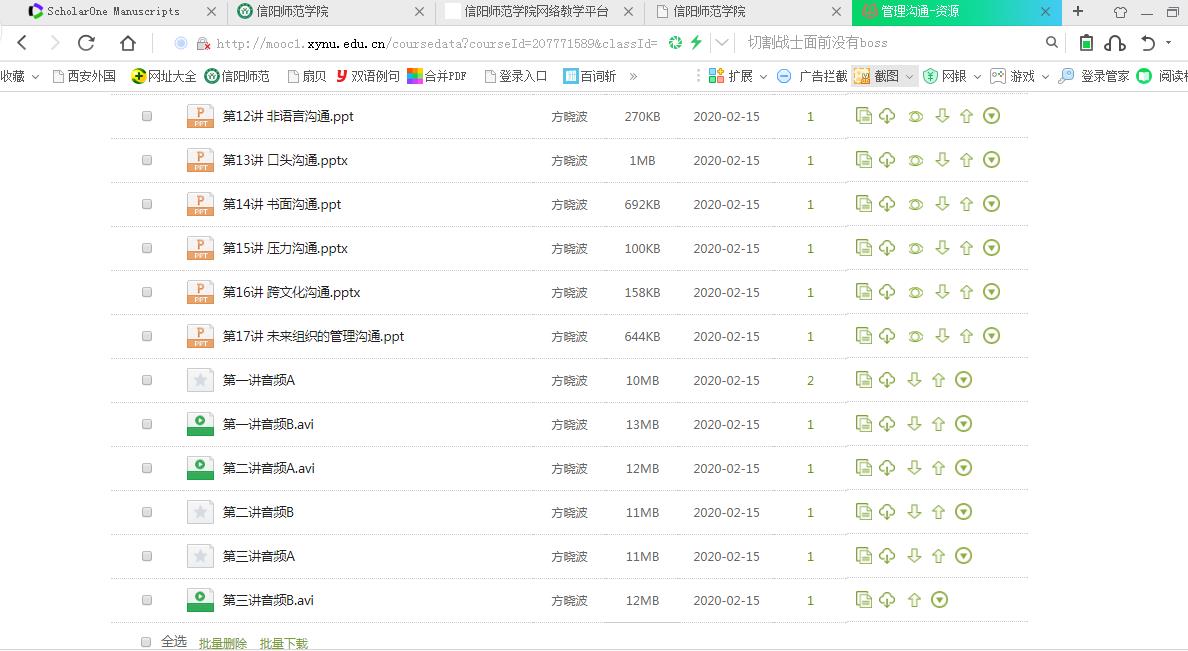Screen dimensions: 1188x651
Task: Open cloud share for 第一讲音频B.avi
Action: (x=887, y=424)
